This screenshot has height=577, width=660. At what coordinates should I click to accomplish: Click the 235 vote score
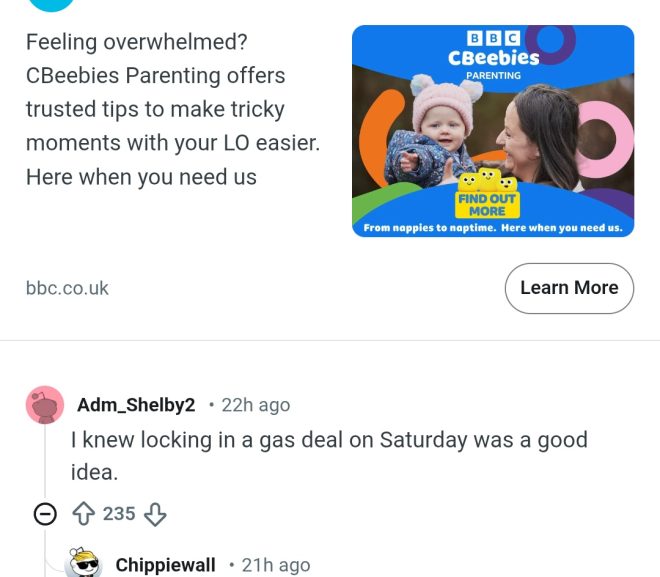118,514
